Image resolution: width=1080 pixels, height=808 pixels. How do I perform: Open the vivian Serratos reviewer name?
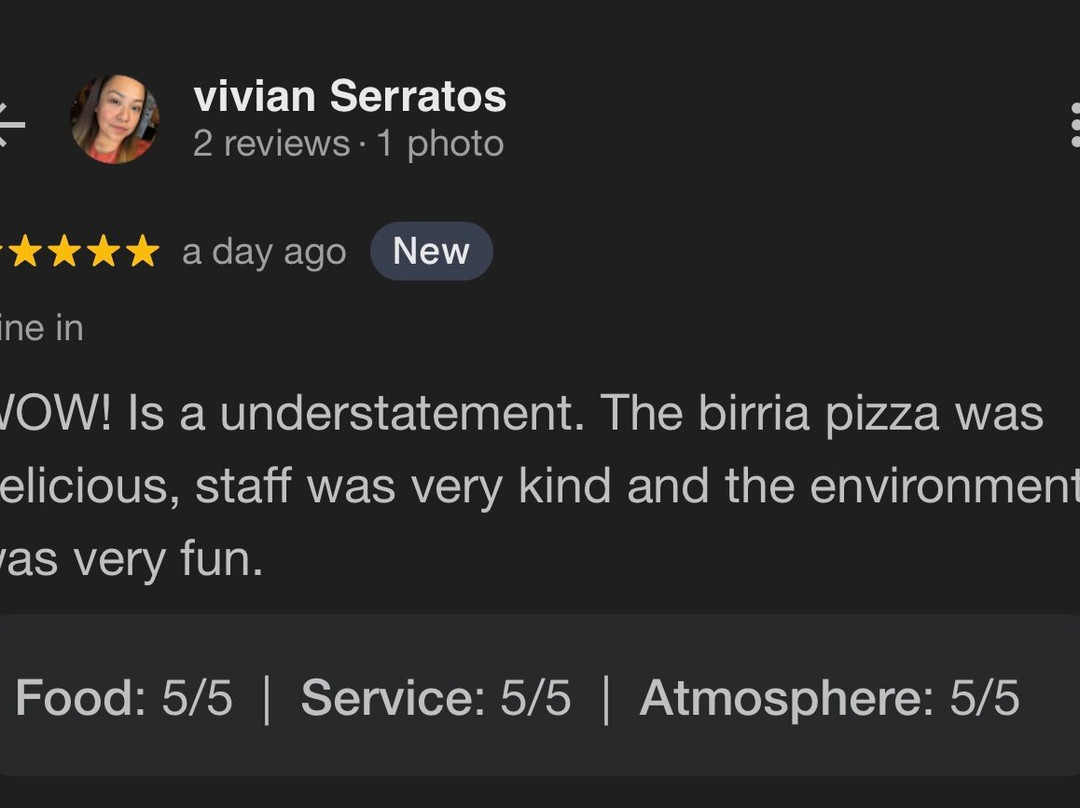[349, 97]
